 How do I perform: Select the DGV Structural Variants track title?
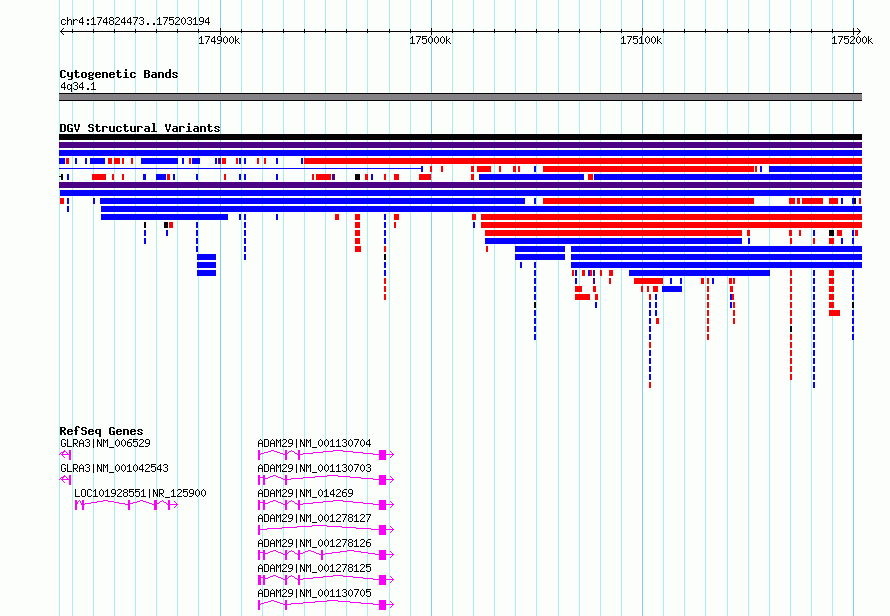(x=140, y=128)
